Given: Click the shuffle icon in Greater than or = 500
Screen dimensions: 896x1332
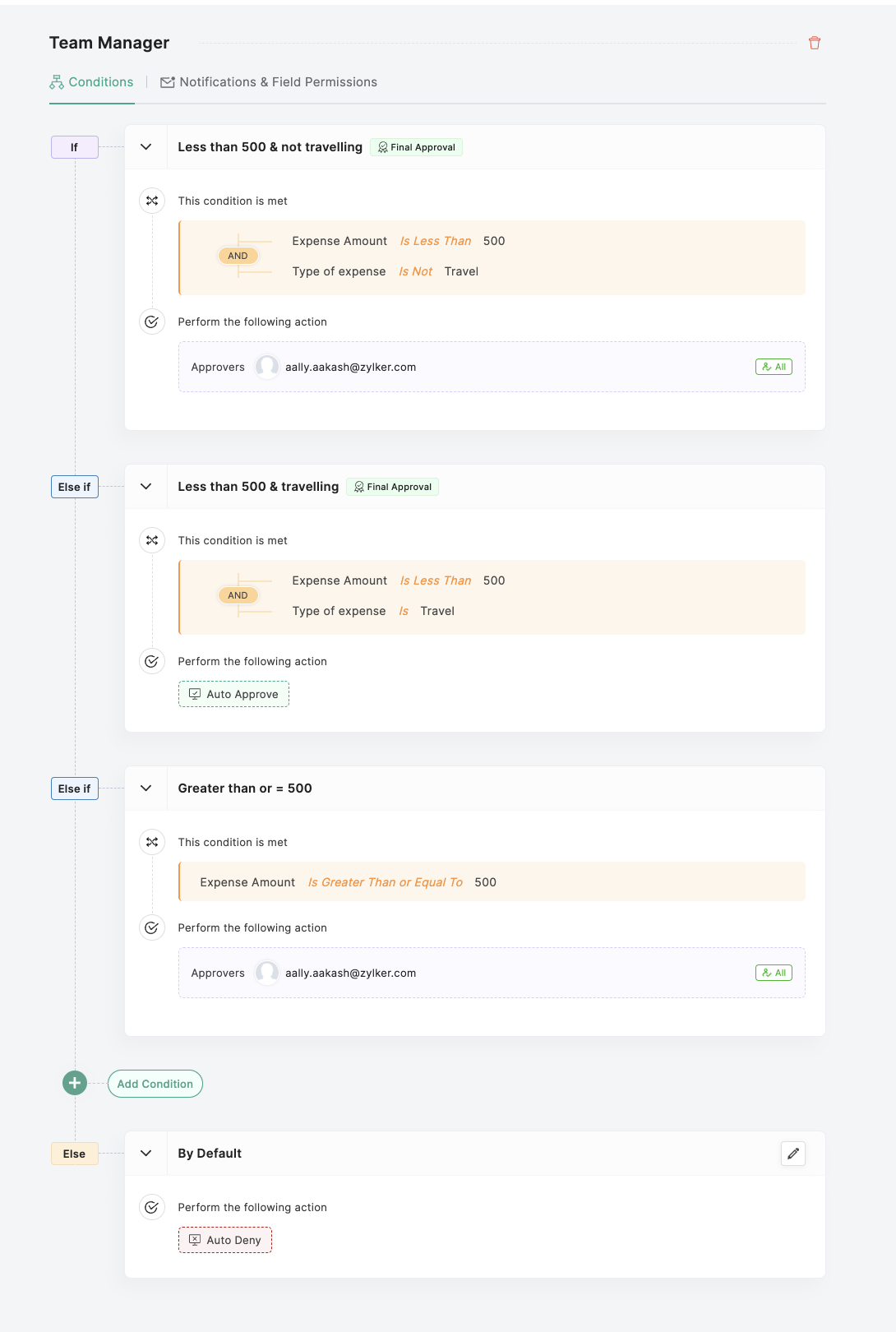Looking at the screenshot, I should 152,842.
